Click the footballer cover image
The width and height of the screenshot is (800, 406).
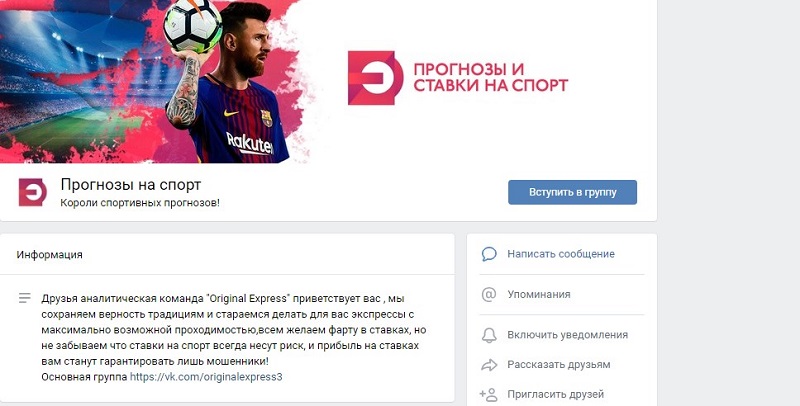tap(153, 82)
